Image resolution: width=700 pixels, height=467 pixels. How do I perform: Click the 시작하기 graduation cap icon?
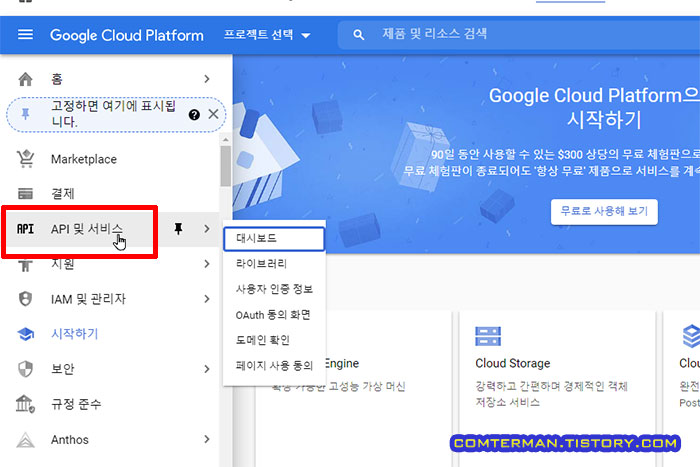pyautogui.click(x=25, y=334)
